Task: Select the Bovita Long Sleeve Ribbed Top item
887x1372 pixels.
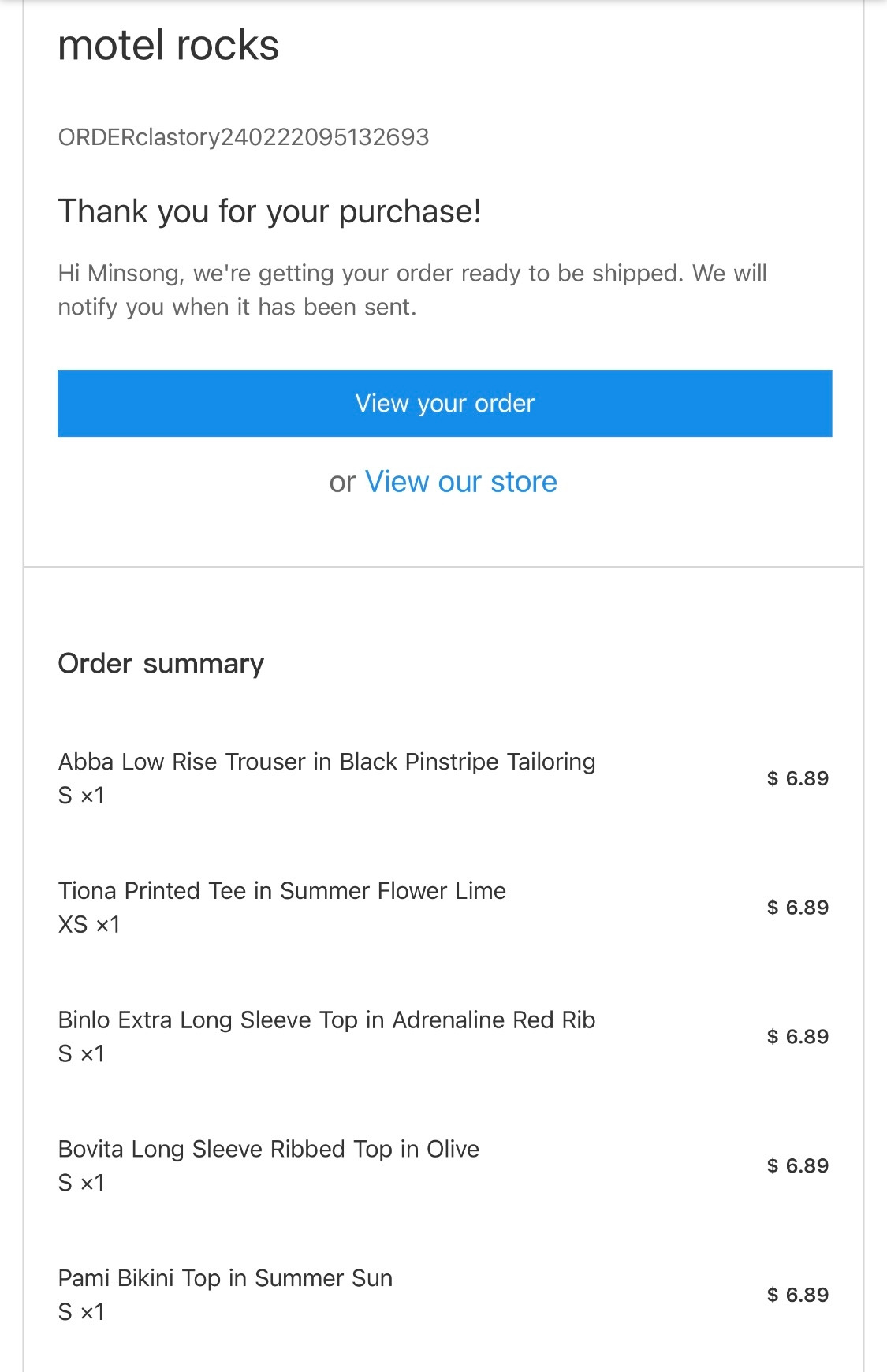Action: pos(269,1150)
